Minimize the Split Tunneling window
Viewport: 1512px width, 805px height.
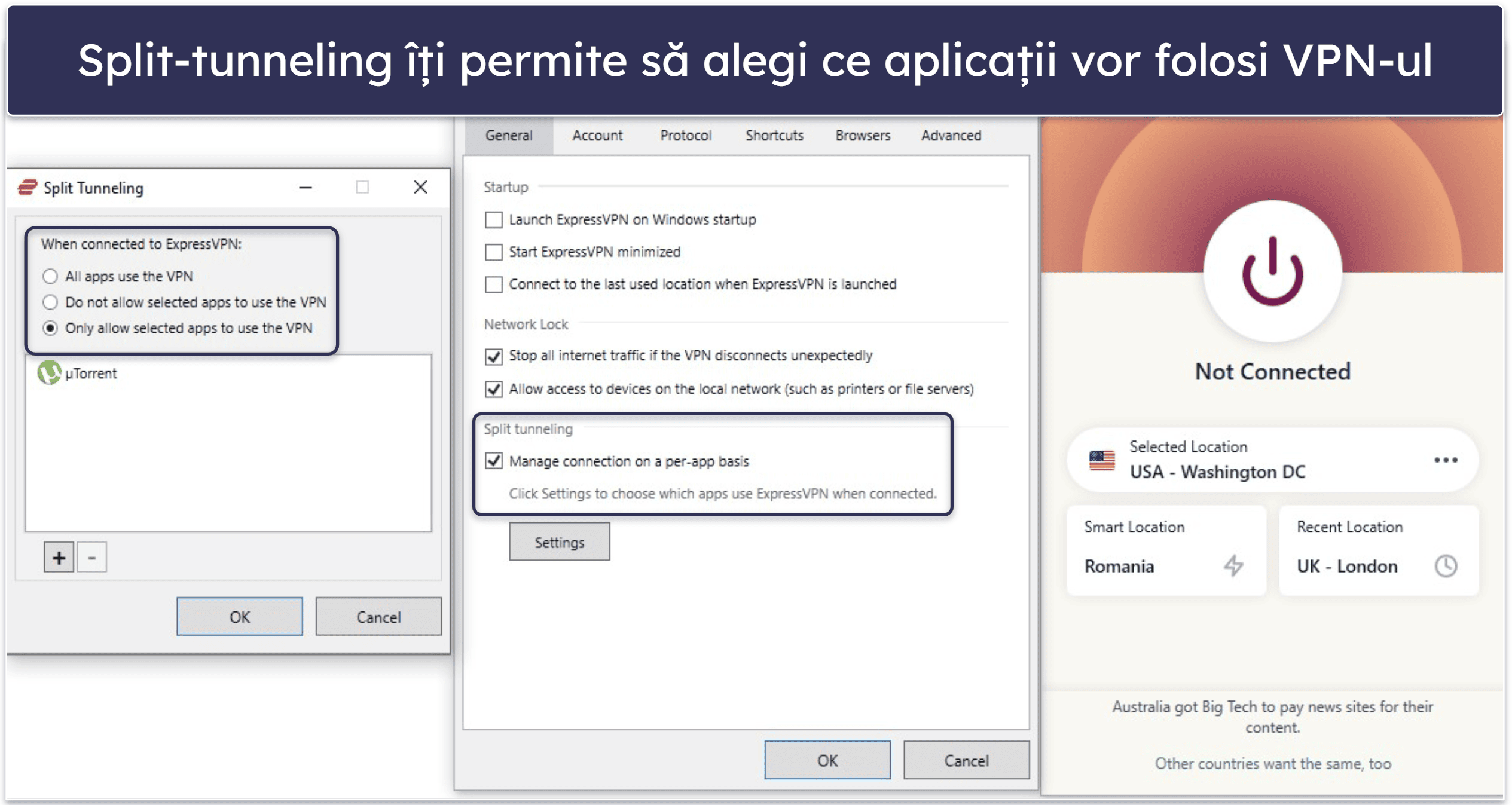(306, 188)
